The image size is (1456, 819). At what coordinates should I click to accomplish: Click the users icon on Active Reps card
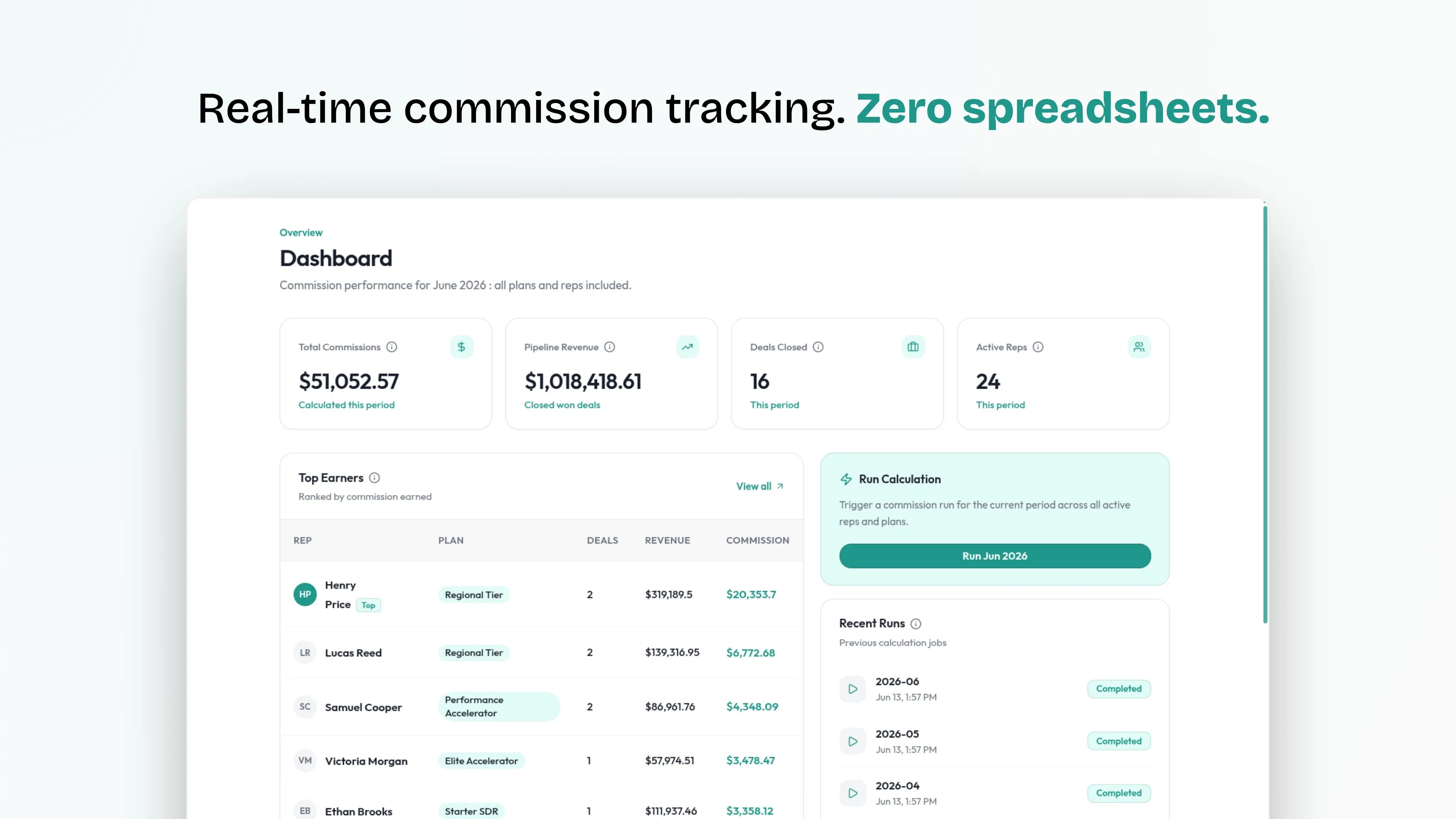coord(1139,347)
